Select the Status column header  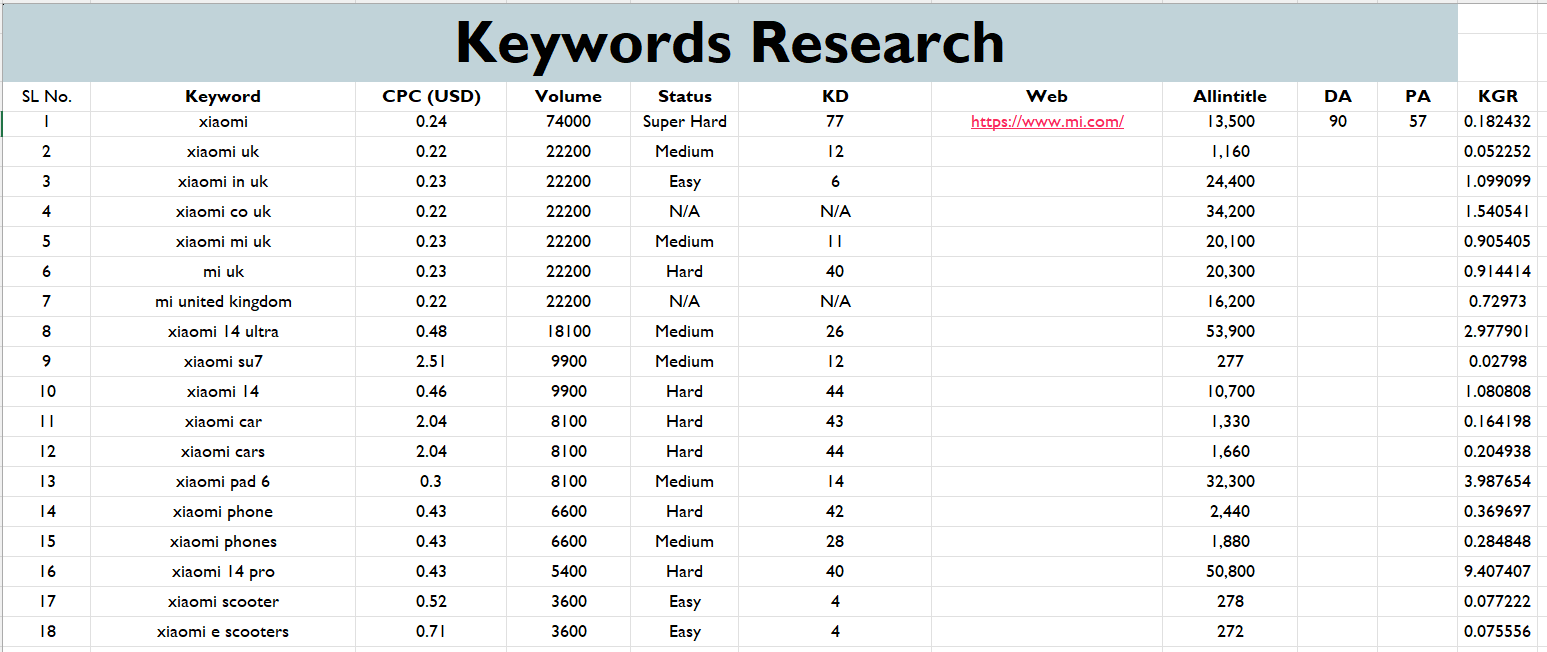point(685,97)
